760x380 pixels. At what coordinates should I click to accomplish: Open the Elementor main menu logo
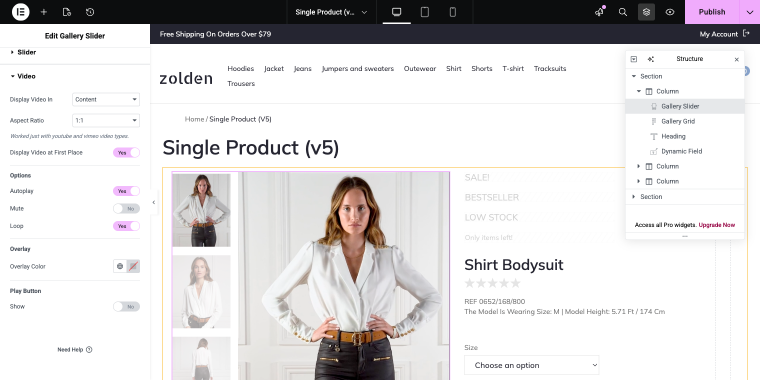[x=20, y=12]
